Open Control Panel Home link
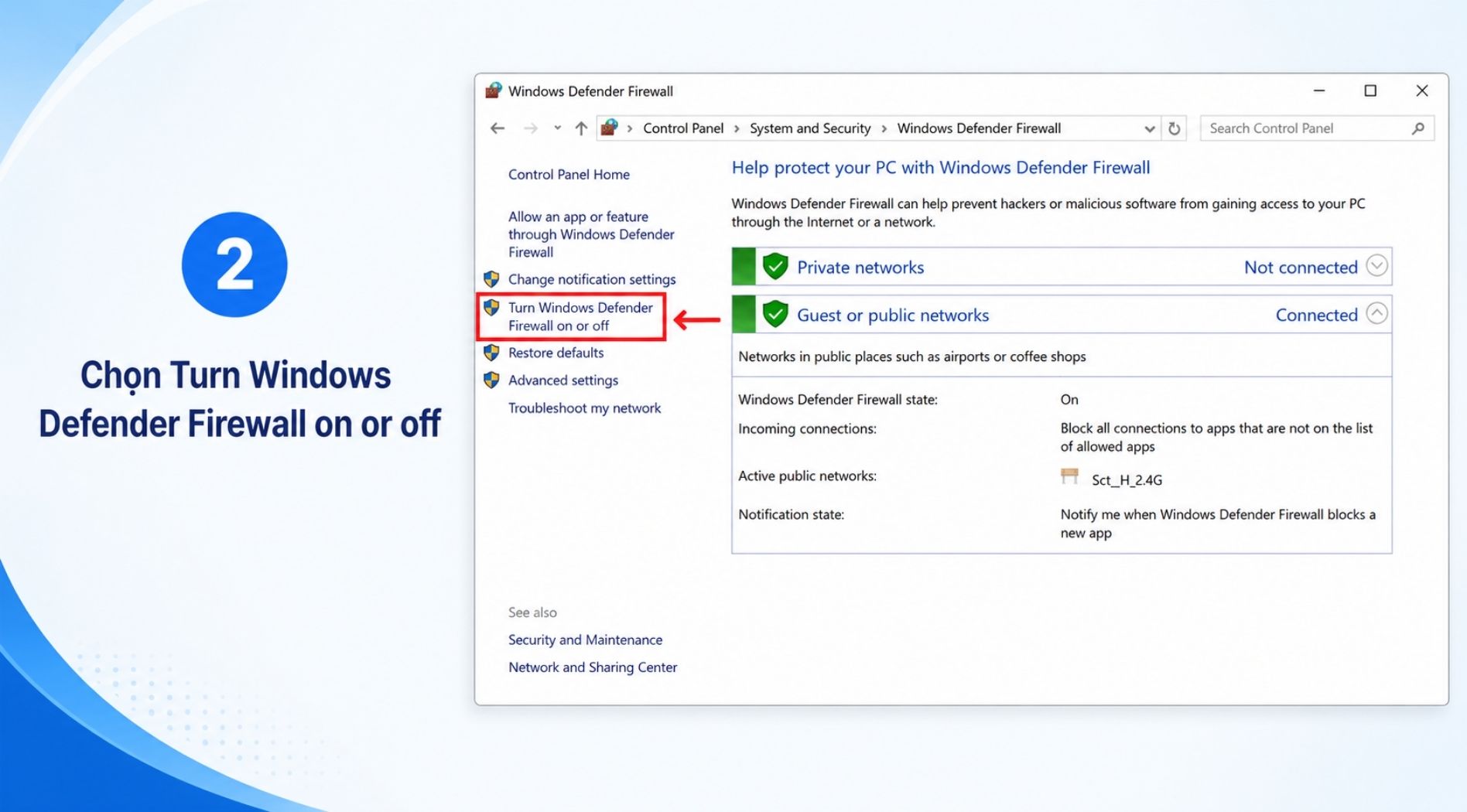 coord(569,175)
